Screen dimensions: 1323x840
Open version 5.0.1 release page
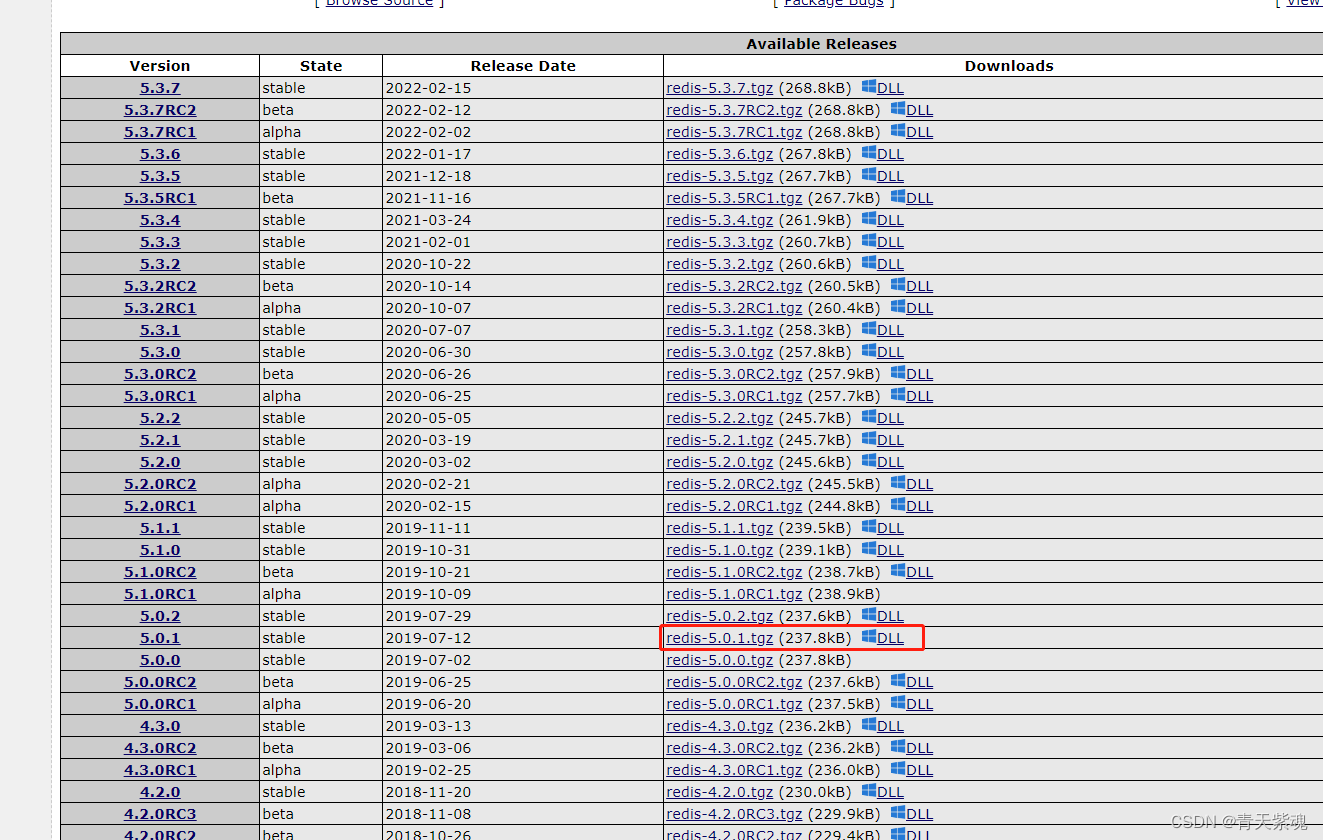(160, 638)
